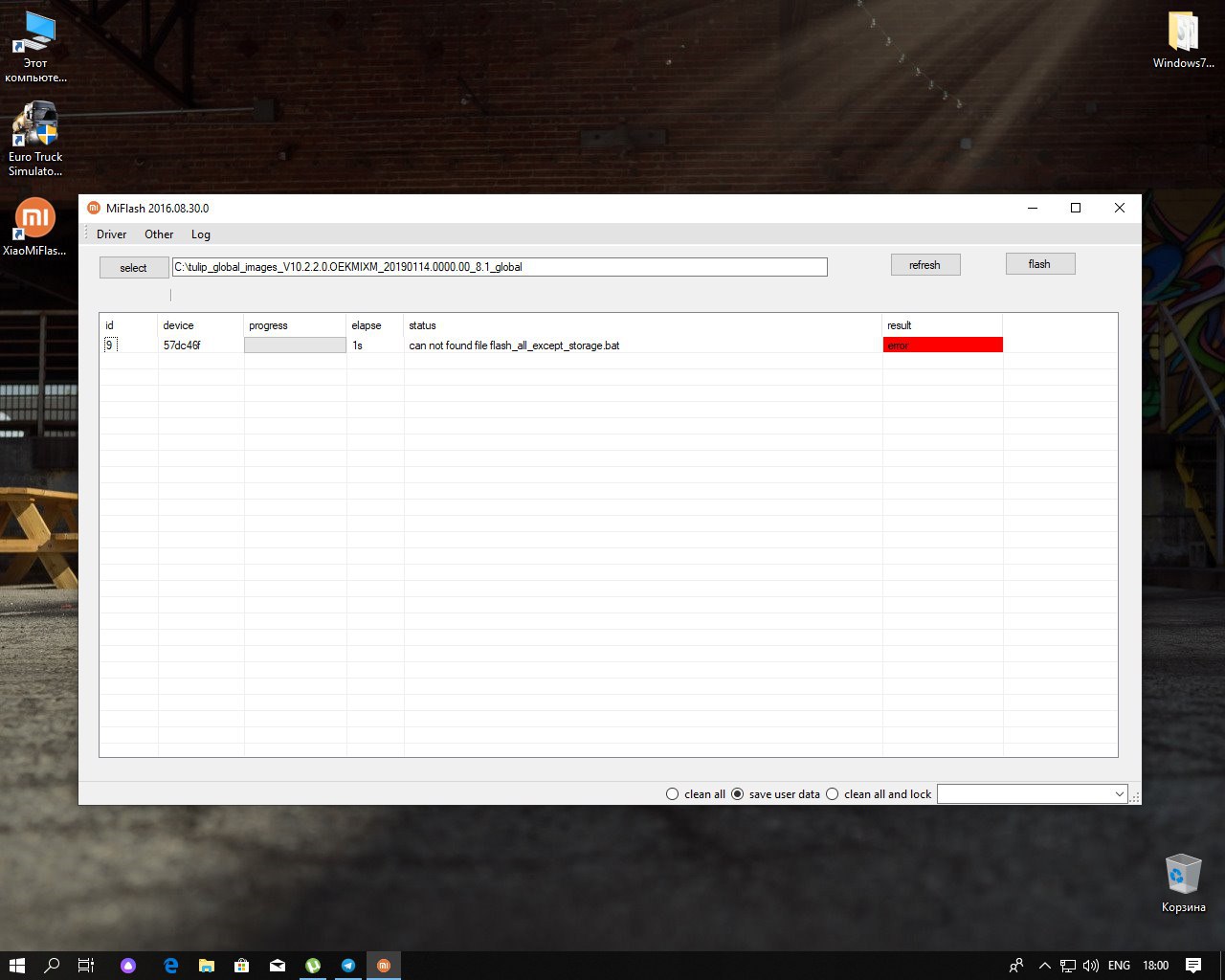Open Microsoft Store from taskbar
Screen dimensions: 1225x980
point(241,966)
